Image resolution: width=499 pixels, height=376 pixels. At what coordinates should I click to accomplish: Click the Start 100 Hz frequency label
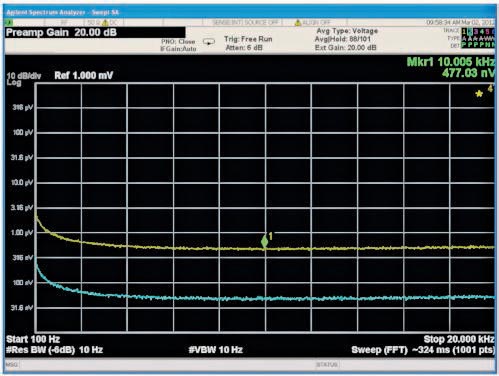pos(33,339)
